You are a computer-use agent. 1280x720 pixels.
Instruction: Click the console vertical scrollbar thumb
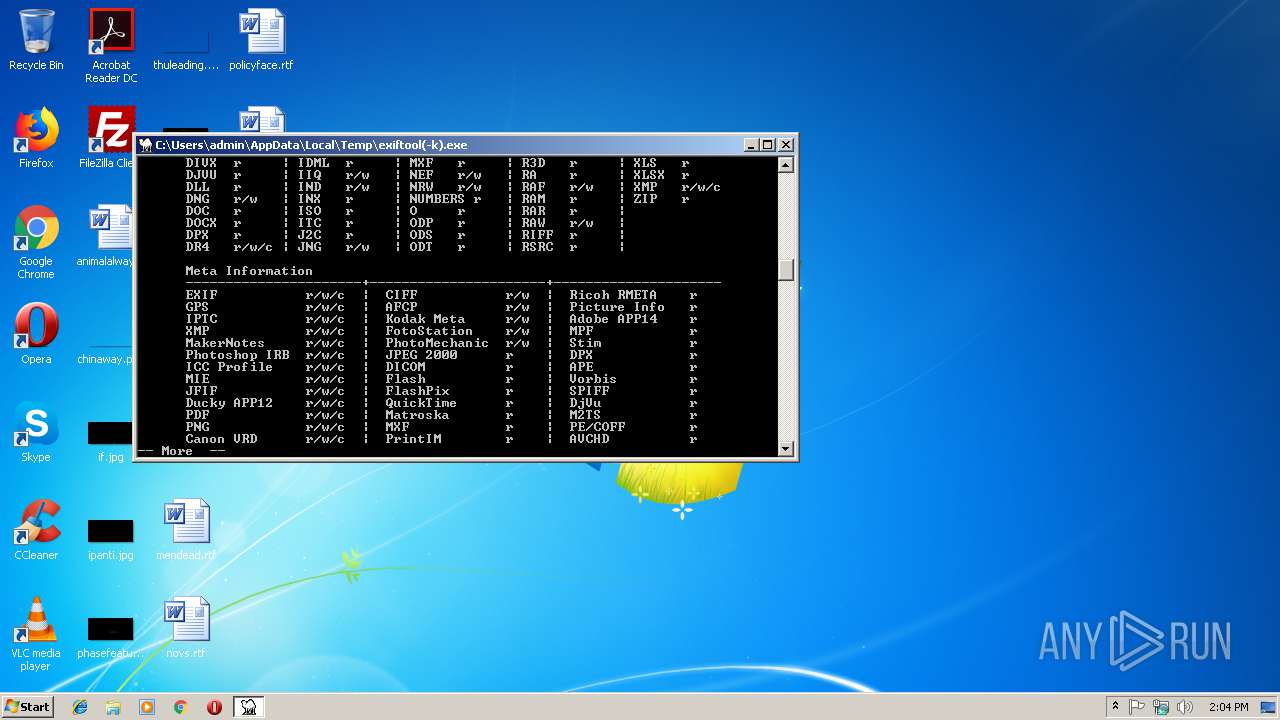786,270
